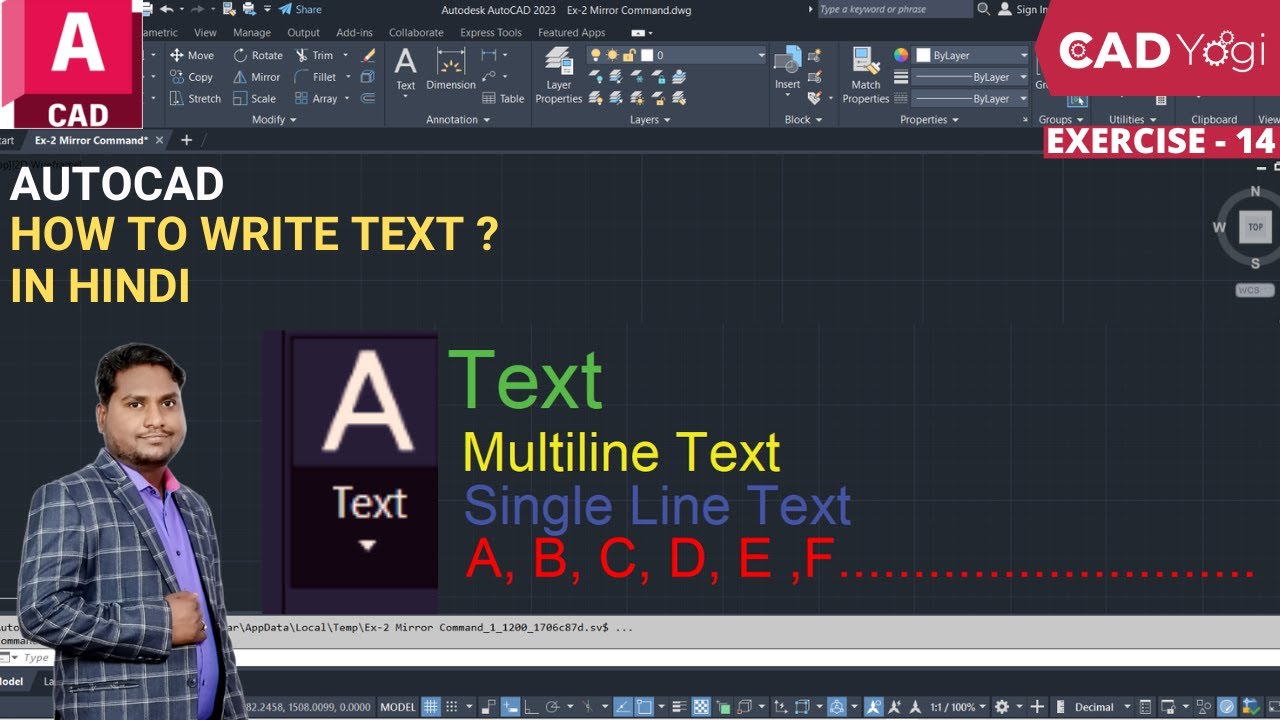The image size is (1280, 720).
Task: Expand the Modify panel arrow
Action: click(294, 120)
